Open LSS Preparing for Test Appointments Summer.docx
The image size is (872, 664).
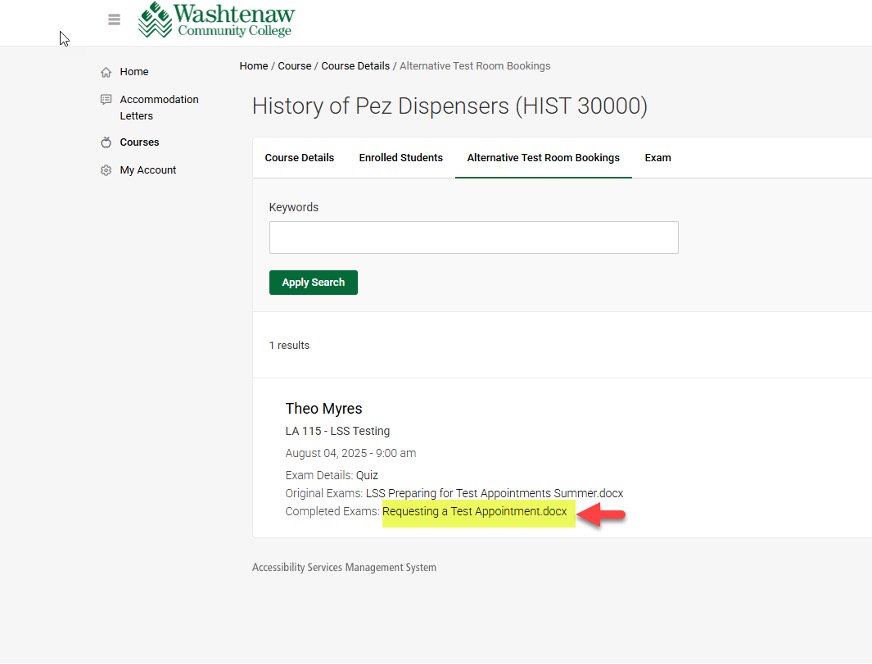[x=494, y=493]
